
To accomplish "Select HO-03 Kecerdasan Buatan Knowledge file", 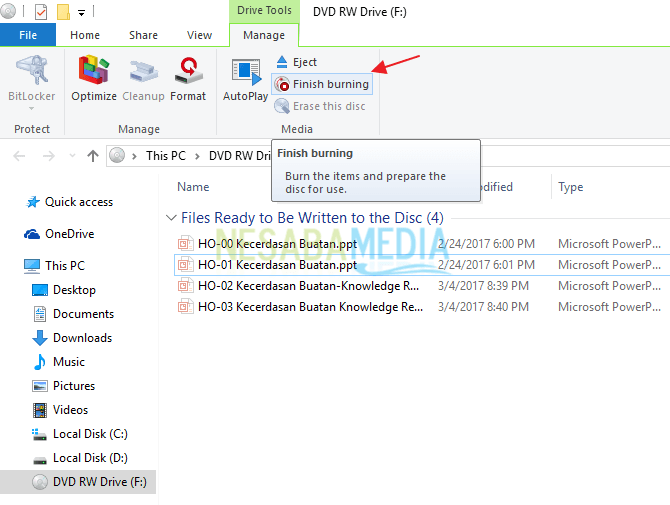I will [x=310, y=307].
